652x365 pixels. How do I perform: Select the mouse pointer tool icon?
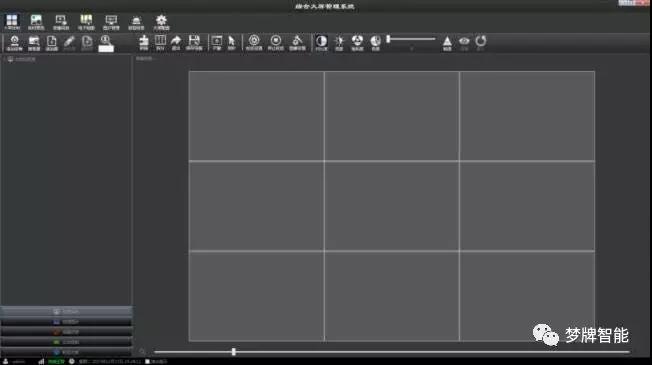click(x=232, y=42)
